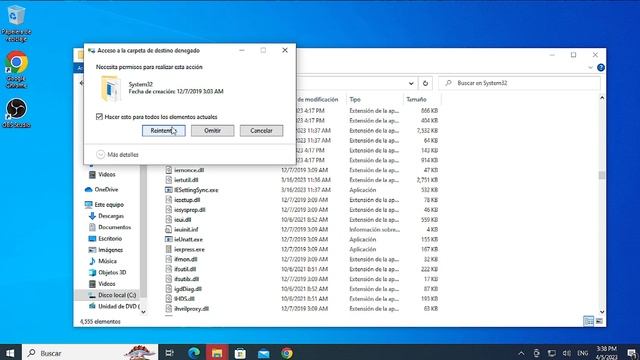Select the iexpress.exe application icon
The height and width of the screenshot is (360, 640).
pyautogui.click(x=169, y=249)
